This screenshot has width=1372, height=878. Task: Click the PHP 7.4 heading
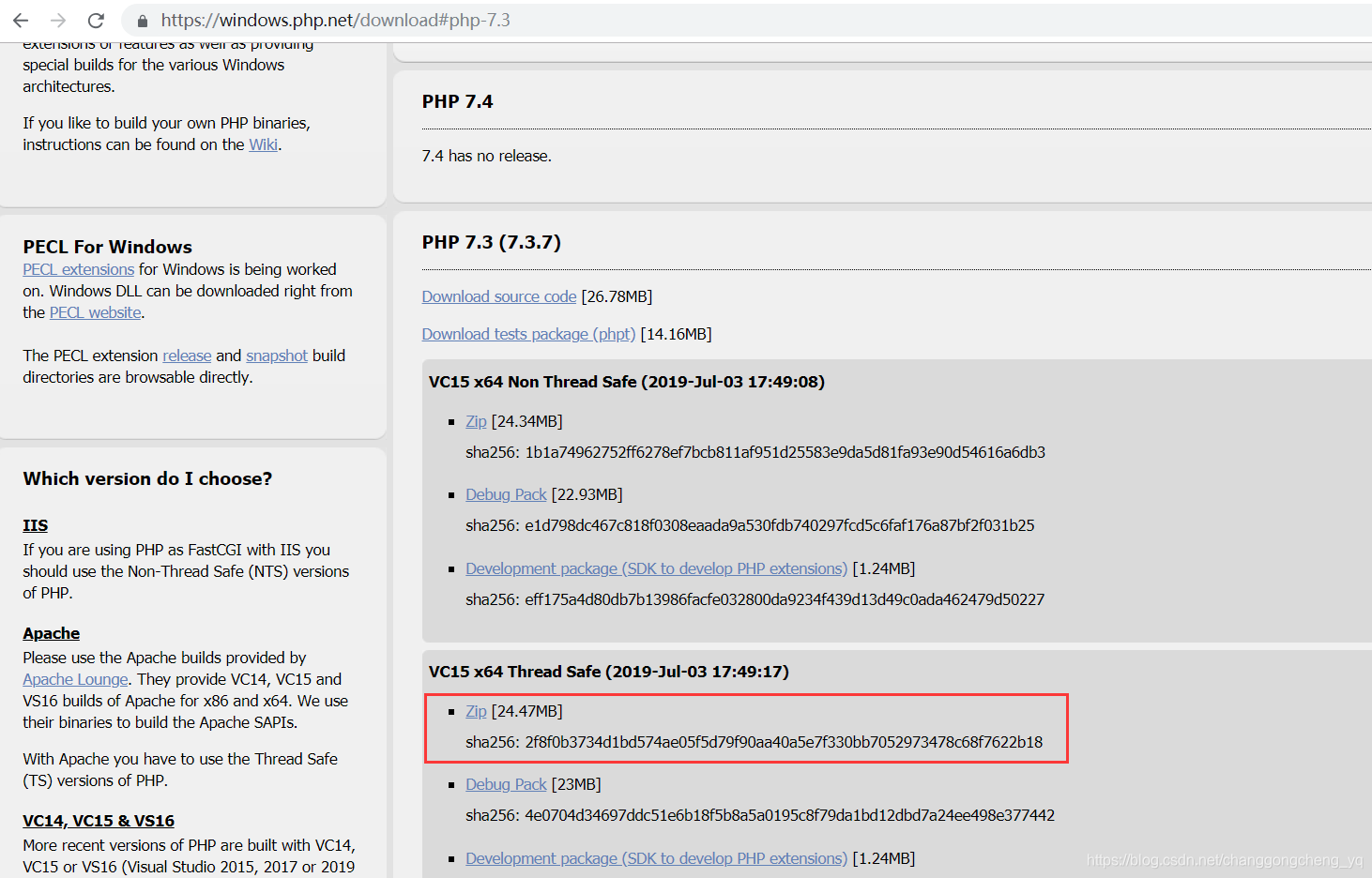tap(457, 101)
